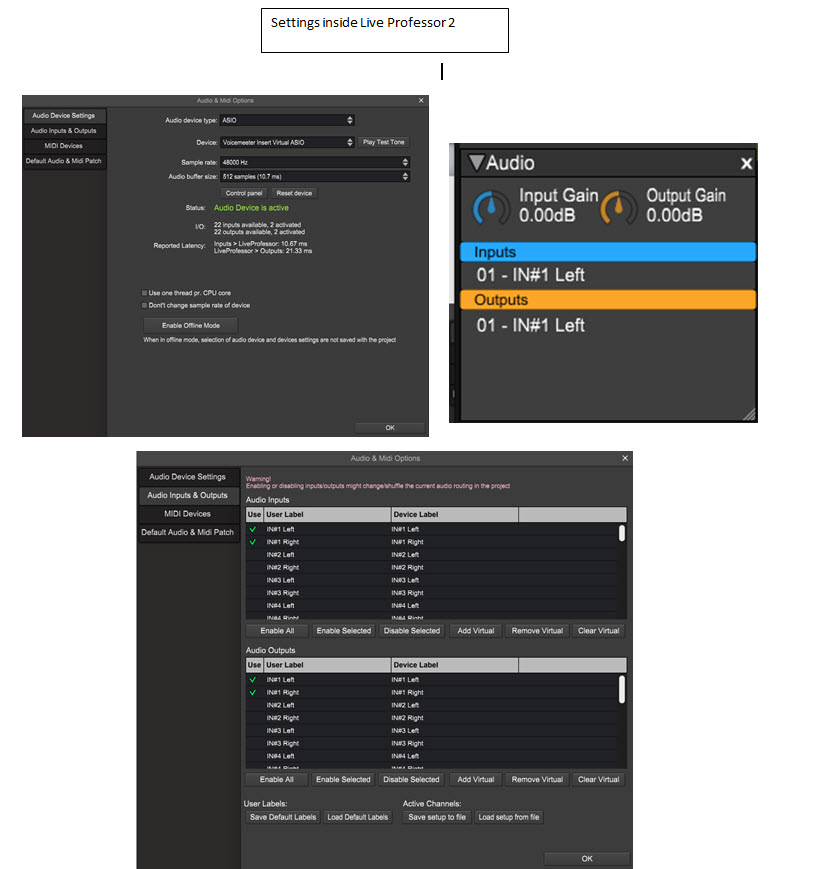813x869 pixels.
Task: Click OK in the device settings dialog
Action: tap(390, 428)
